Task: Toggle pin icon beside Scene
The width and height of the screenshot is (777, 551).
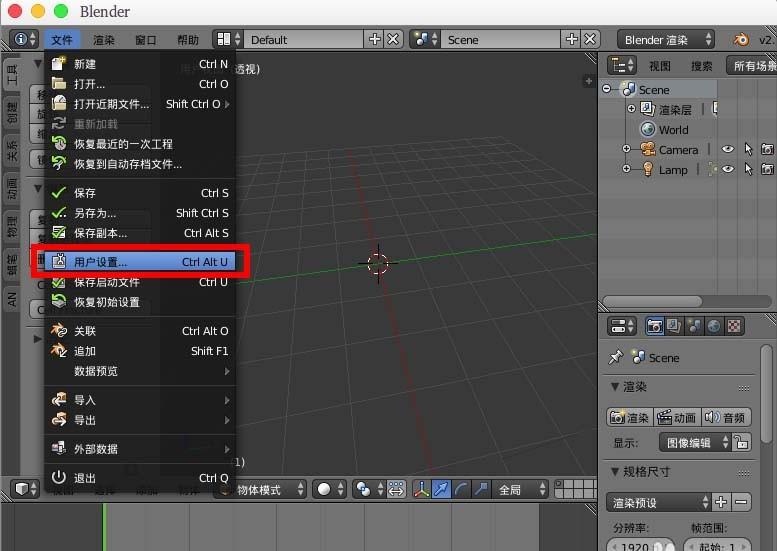Action: tap(616, 357)
